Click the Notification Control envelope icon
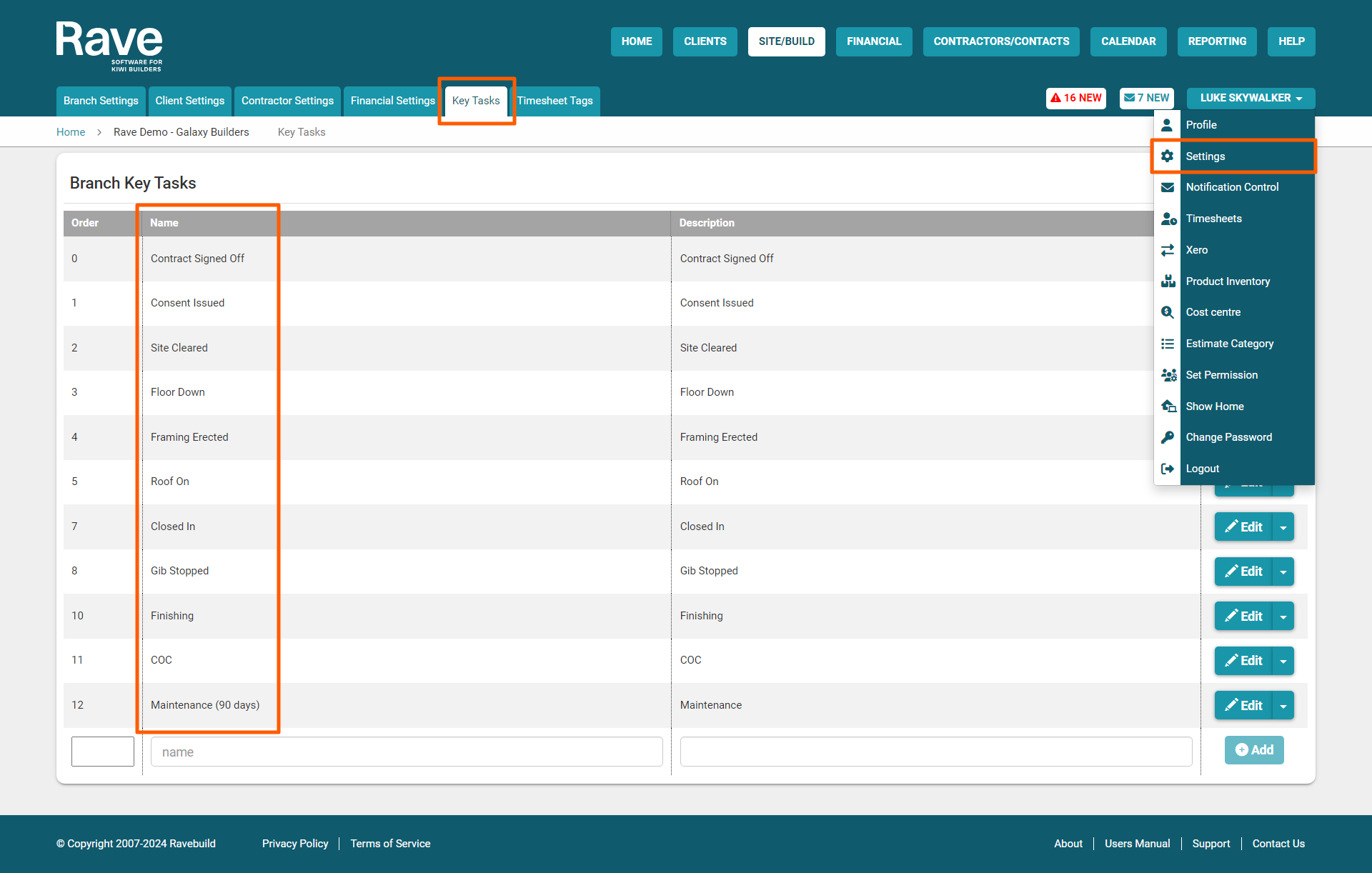1372x873 pixels. point(1167,187)
